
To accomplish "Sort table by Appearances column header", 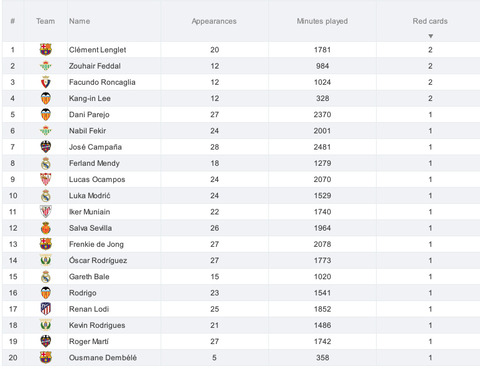I will (x=214, y=21).
